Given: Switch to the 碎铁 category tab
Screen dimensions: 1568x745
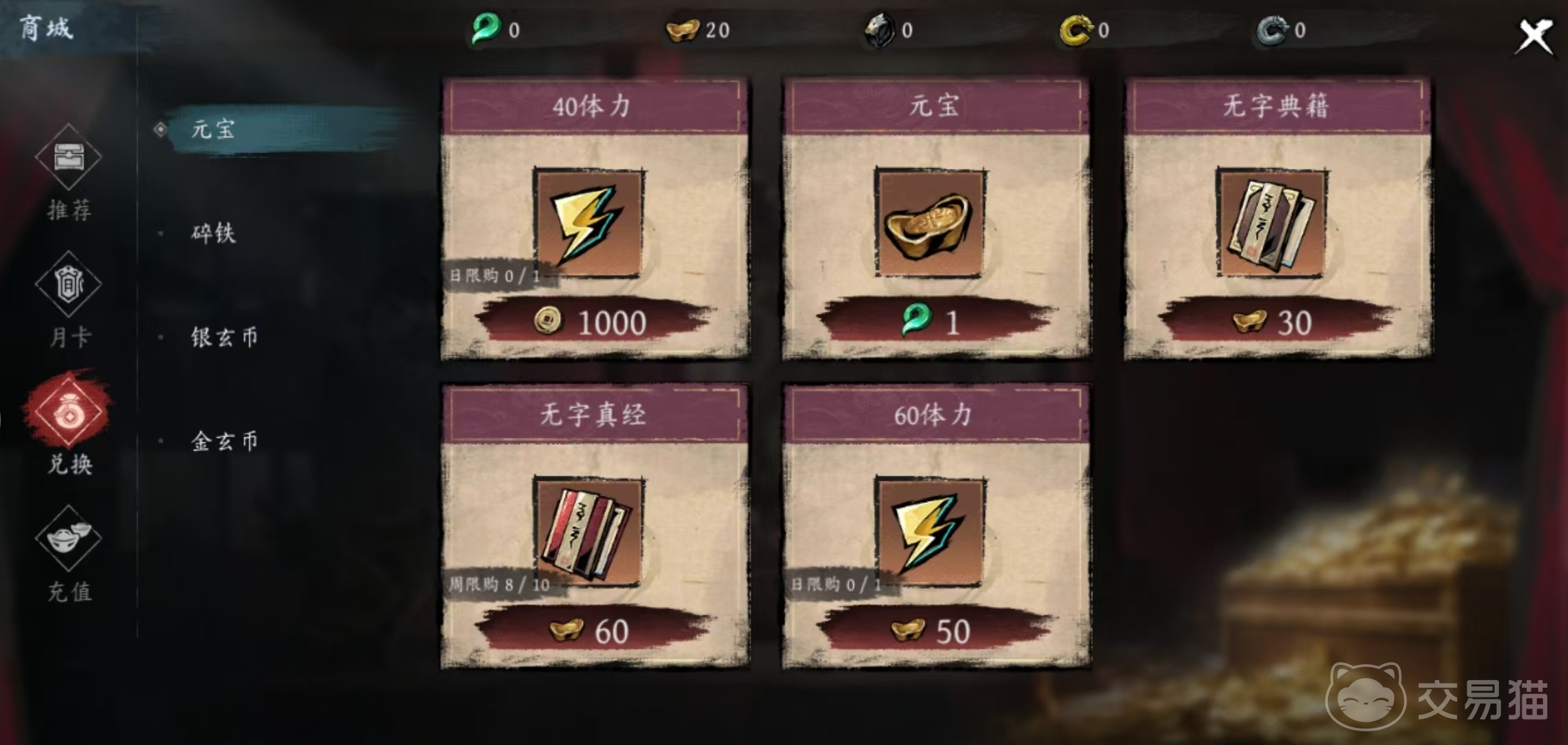Looking at the screenshot, I should [214, 233].
